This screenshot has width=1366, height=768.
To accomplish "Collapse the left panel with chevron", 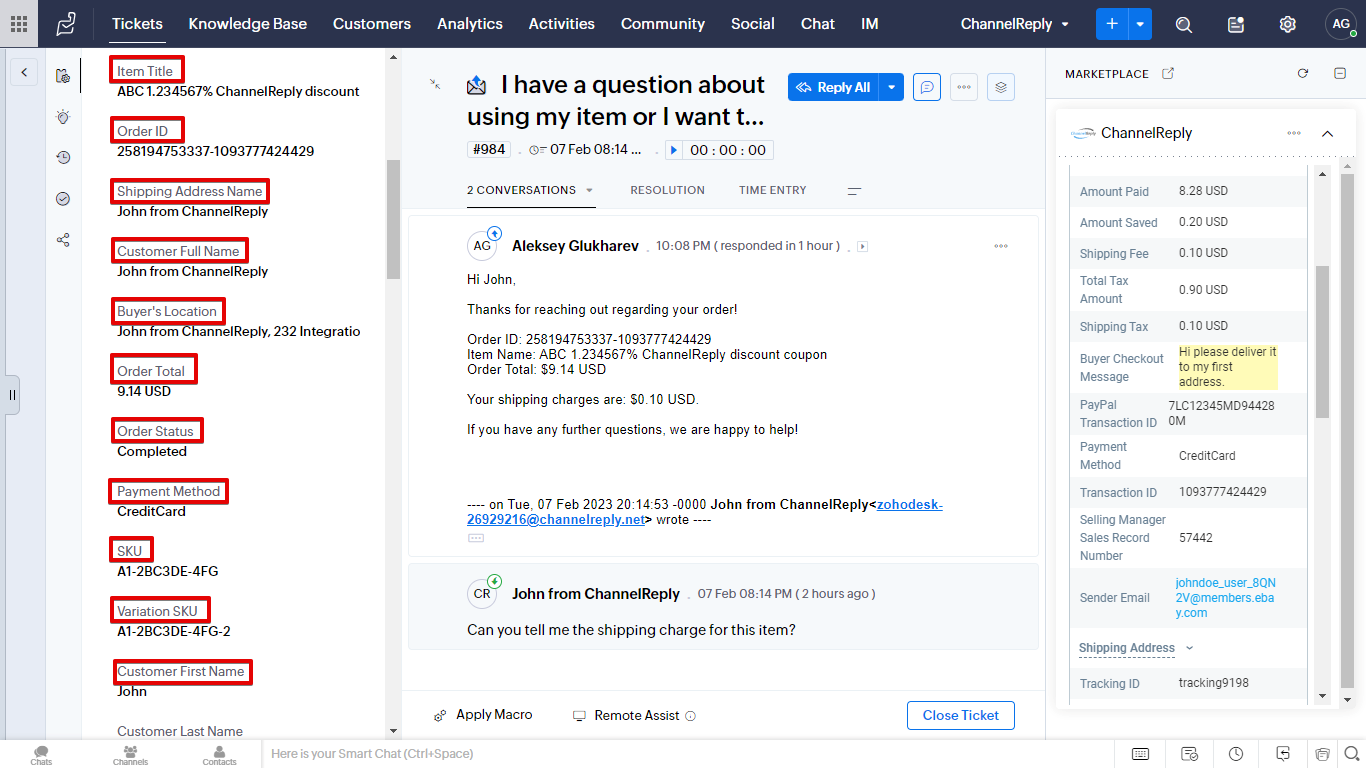I will coord(23,72).
